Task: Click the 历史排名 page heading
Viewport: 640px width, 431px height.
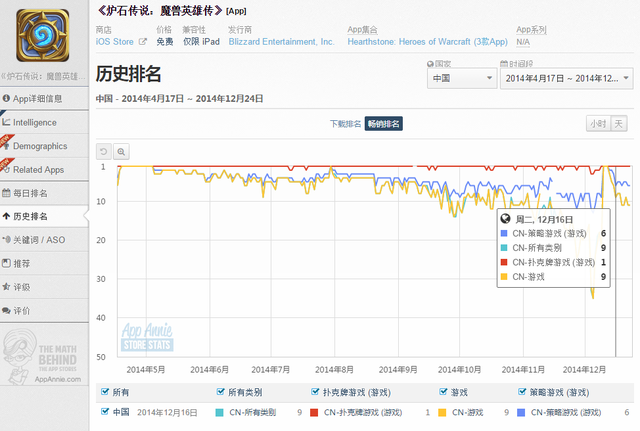Action: pos(128,74)
